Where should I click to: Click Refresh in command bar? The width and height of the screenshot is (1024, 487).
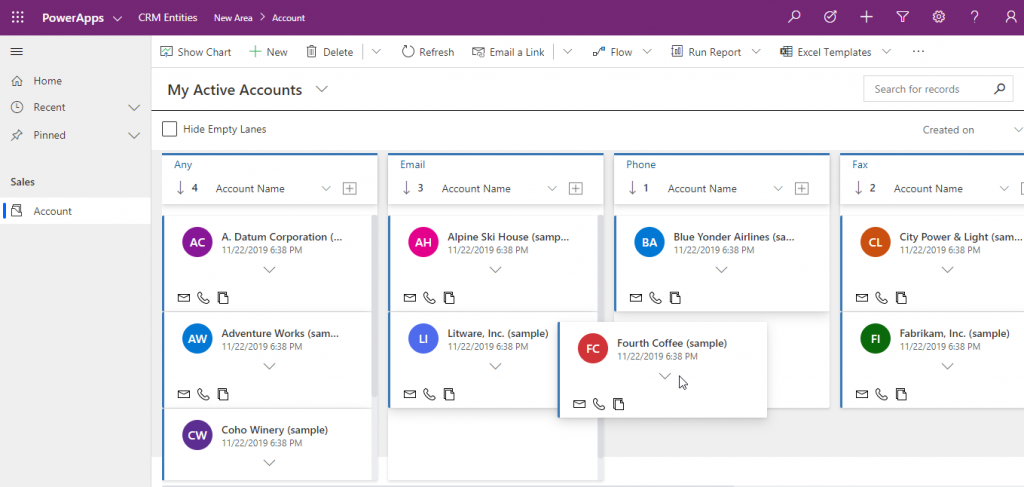[428, 52]
